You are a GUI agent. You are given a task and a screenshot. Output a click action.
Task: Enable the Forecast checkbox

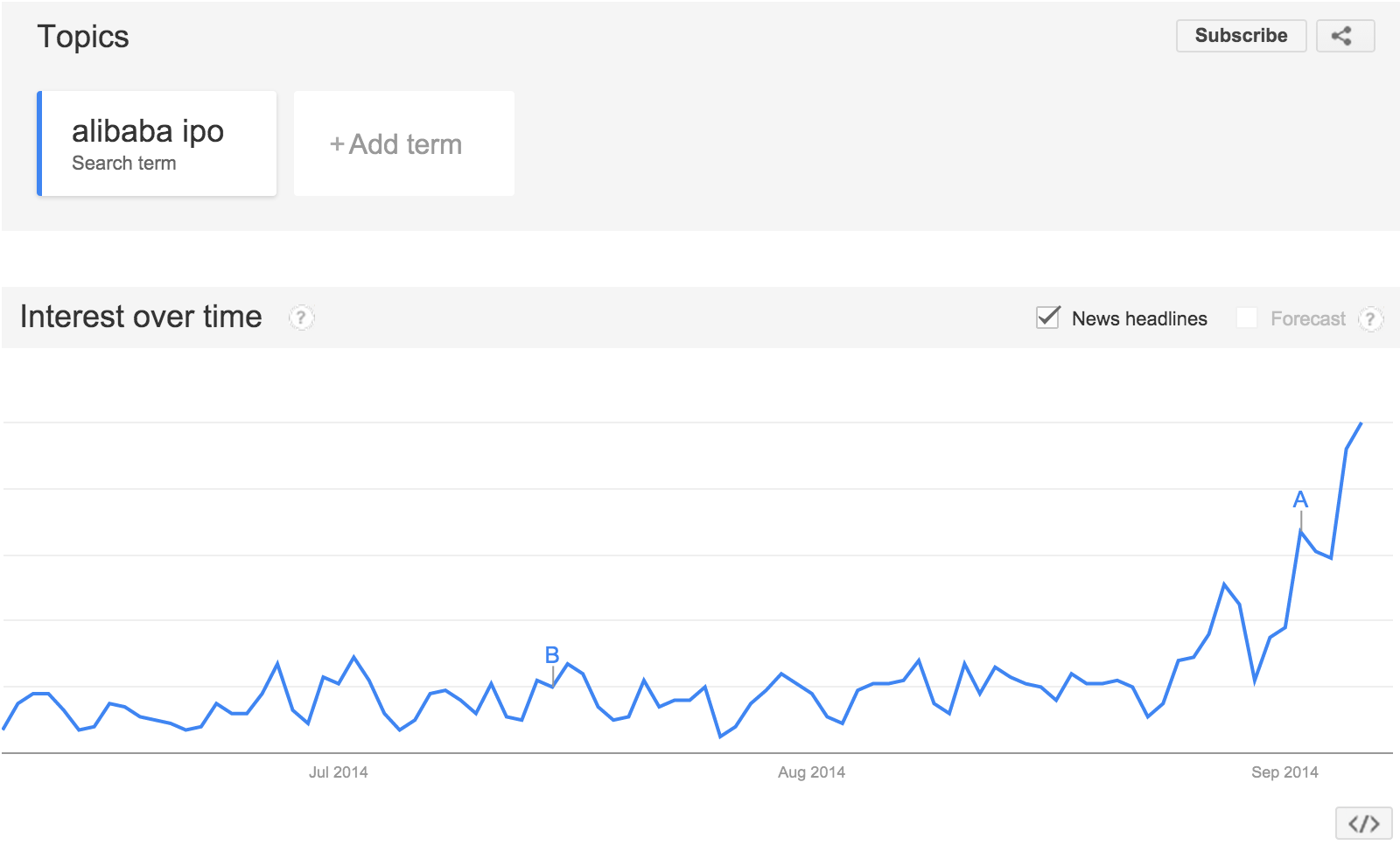(1246, 318)
